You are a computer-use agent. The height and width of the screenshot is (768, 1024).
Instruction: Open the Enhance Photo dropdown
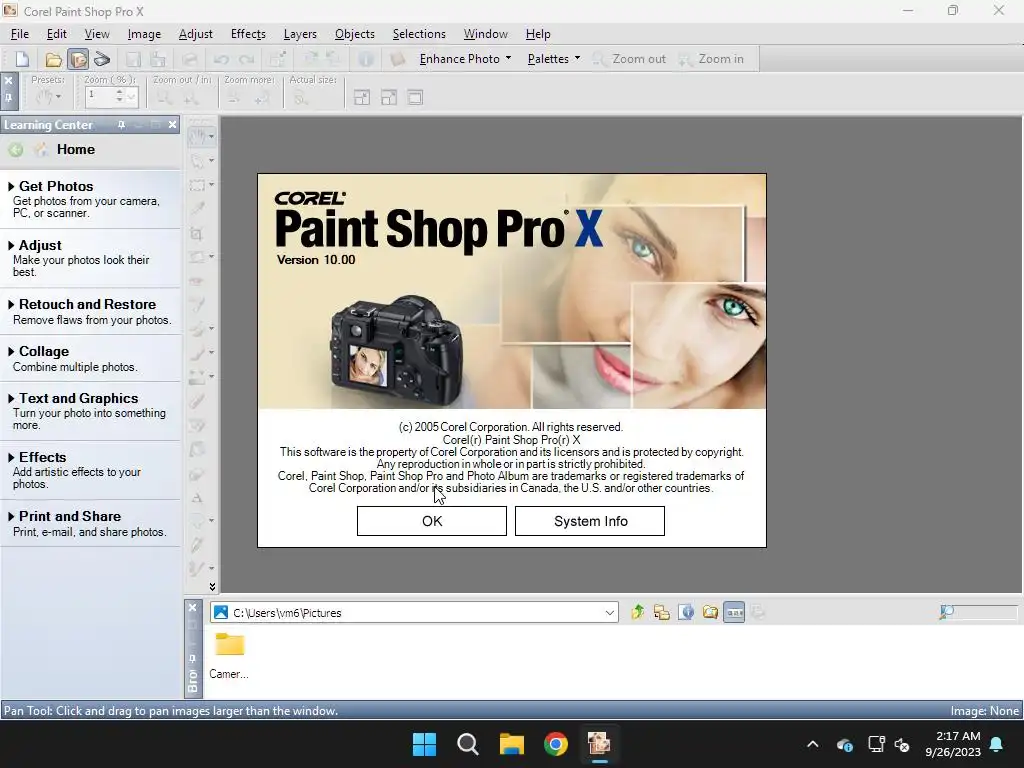pyautogui.click(x=465, y=59)
